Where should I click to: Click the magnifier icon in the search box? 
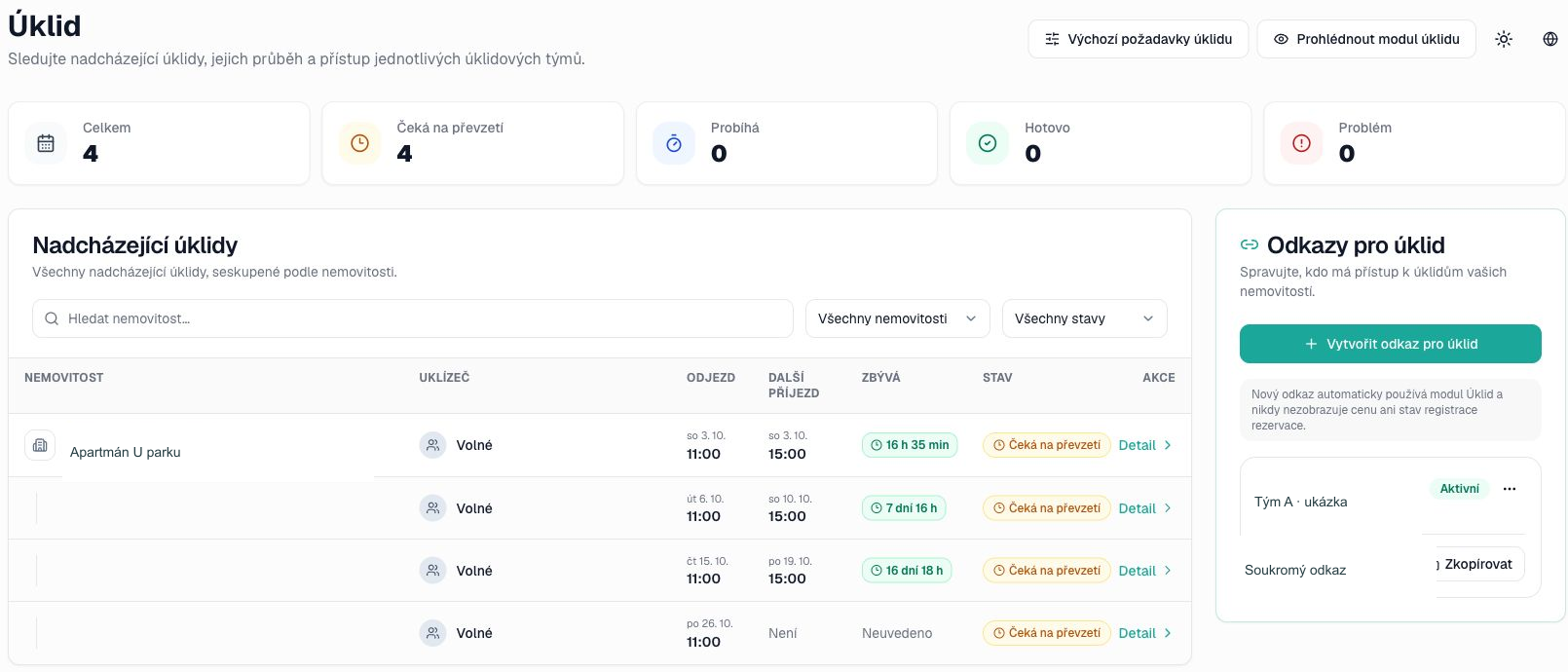tap(52, 318)
